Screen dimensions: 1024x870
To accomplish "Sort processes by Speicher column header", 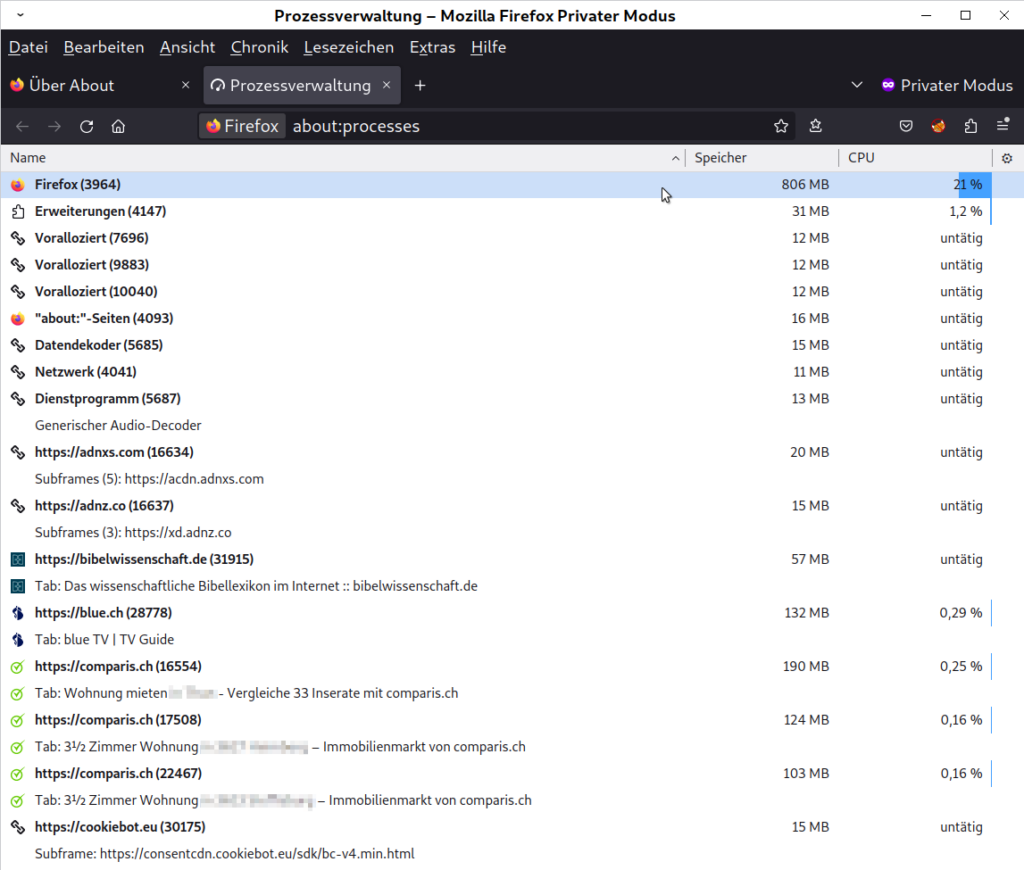I will click(760, 158).
